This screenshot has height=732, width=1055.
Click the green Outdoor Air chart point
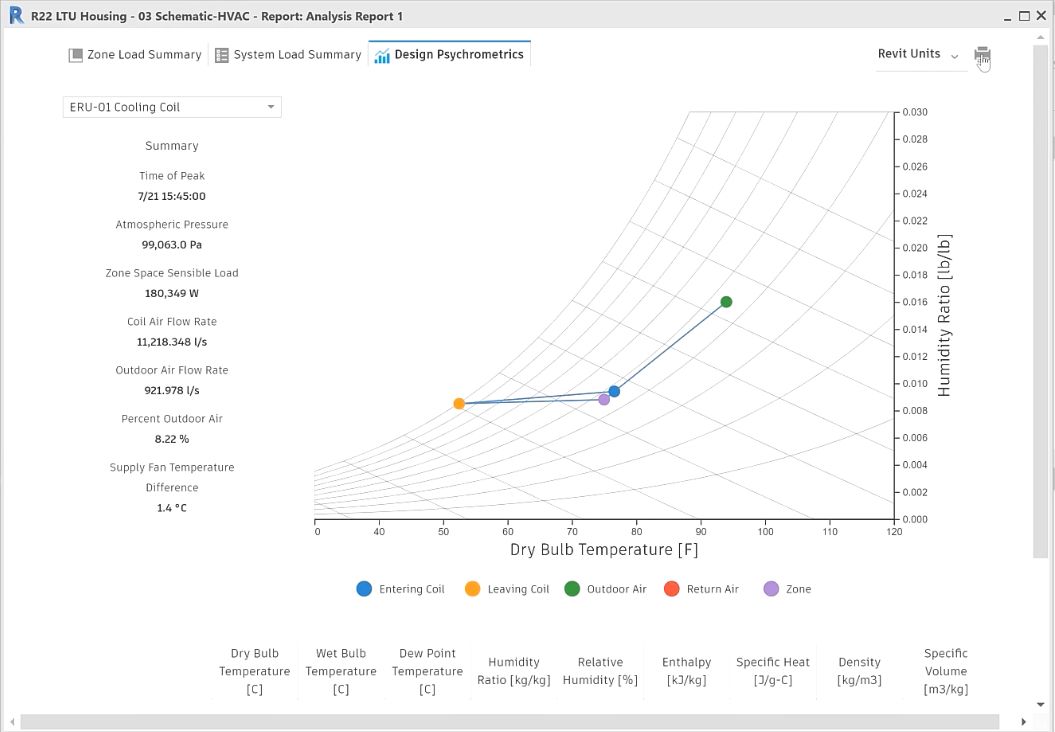pyautogui.click(x=726, y=301)
